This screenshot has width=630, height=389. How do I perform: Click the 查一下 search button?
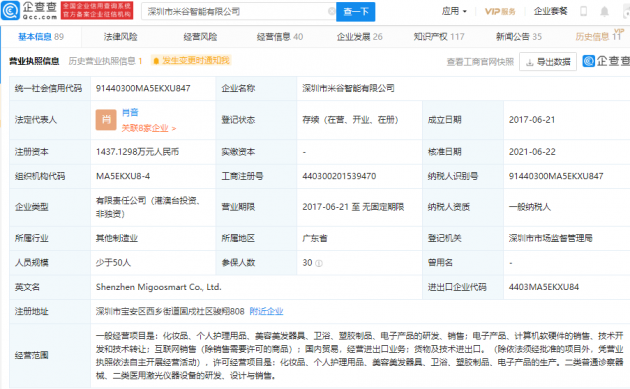[356, 12]
